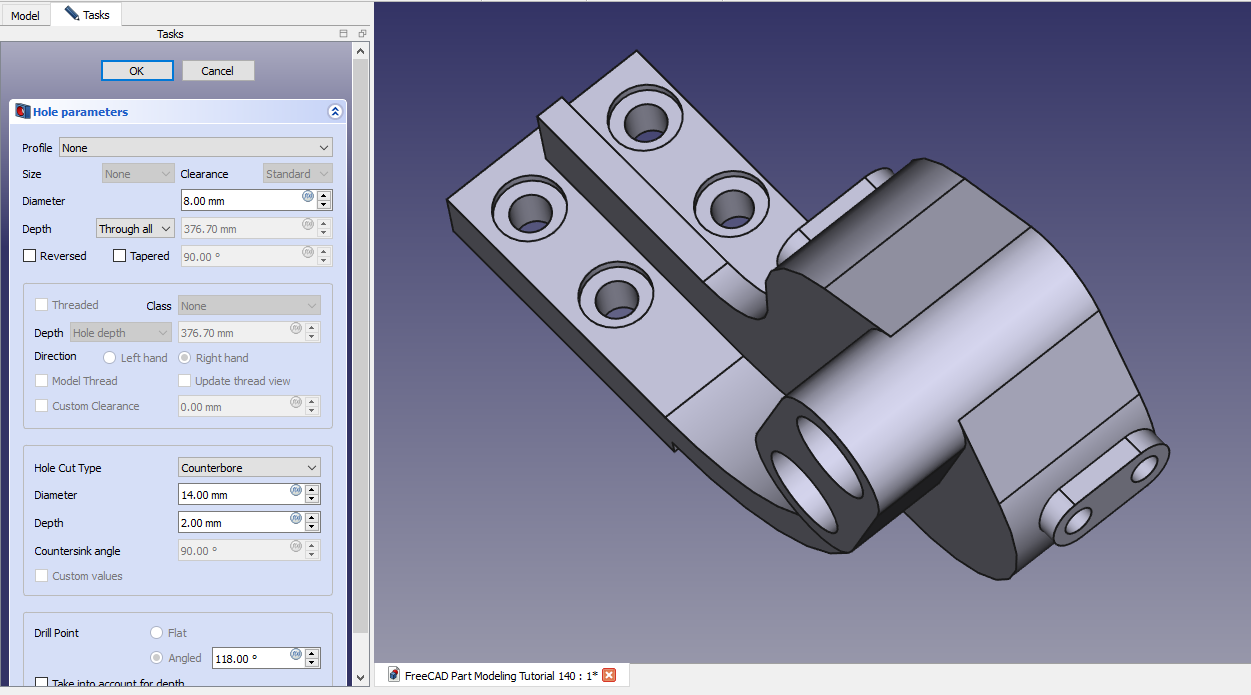Enable the Tapered checkbox
This screenshot has width=1251, height=695.
click(120, 256)
